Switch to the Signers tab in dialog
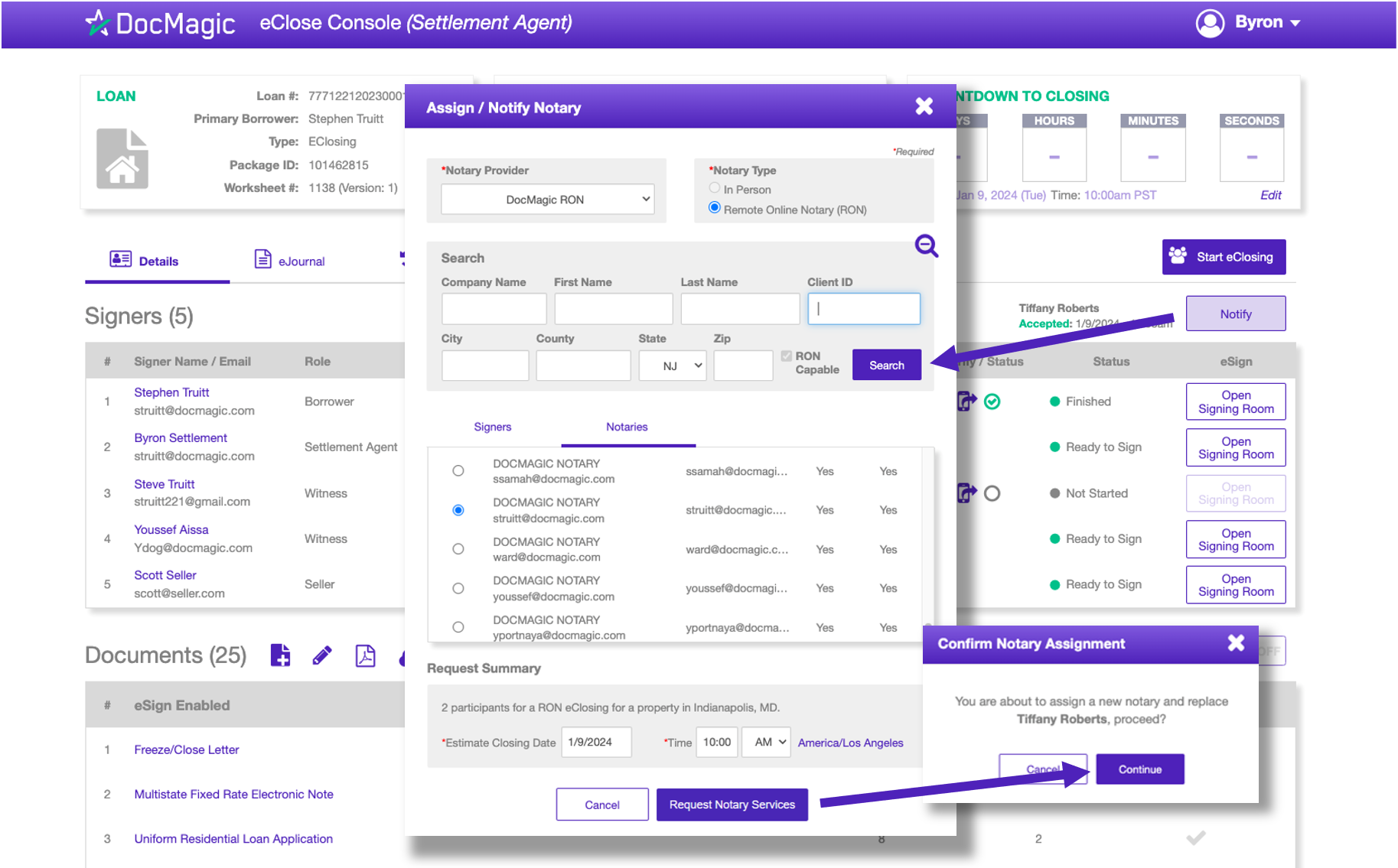Viewport: 1398px width, 868px height. (492, 427)
